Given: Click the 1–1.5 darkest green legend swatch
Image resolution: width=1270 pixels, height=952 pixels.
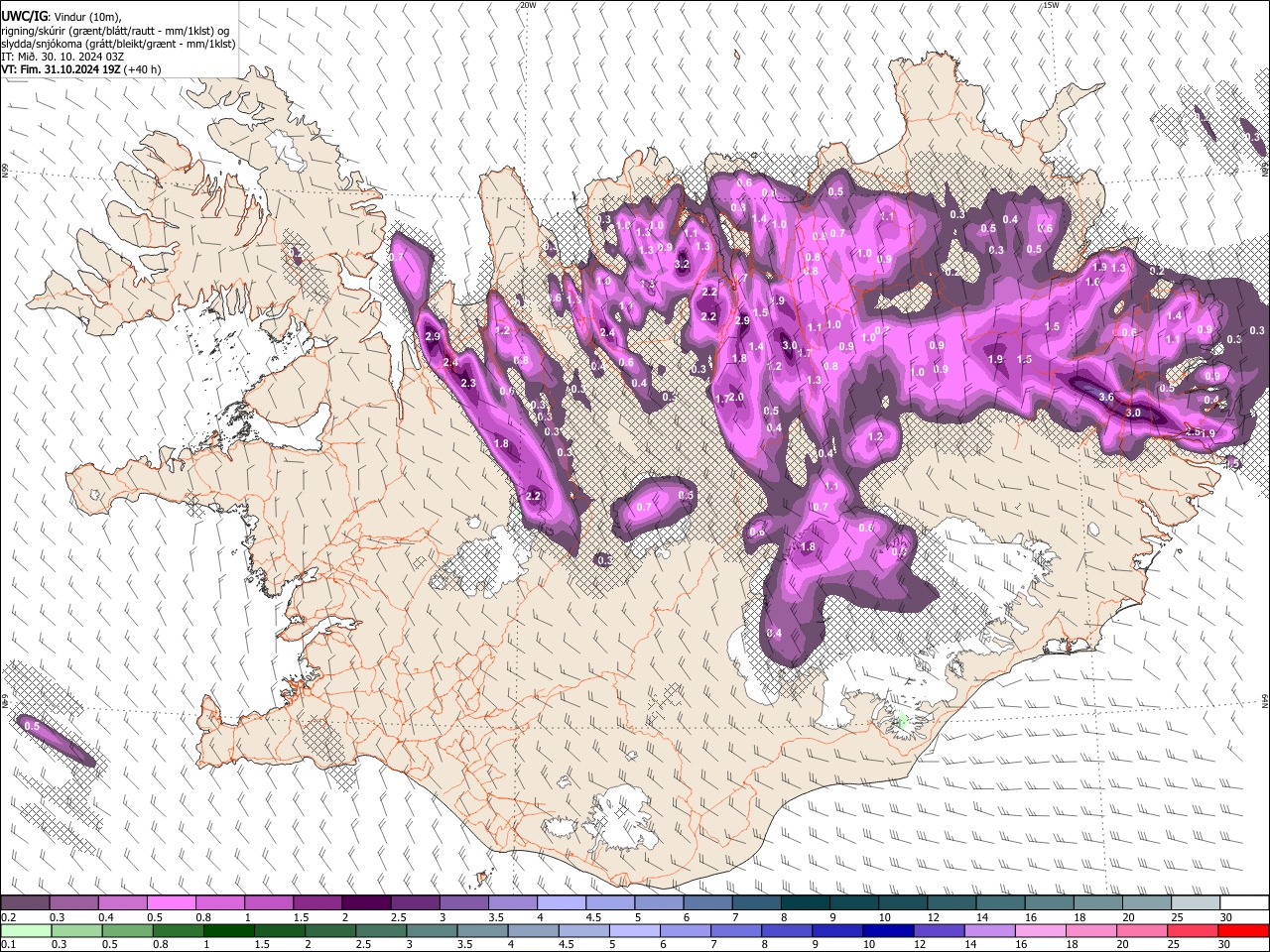Looking at the screenshot, I should point(228,930).
